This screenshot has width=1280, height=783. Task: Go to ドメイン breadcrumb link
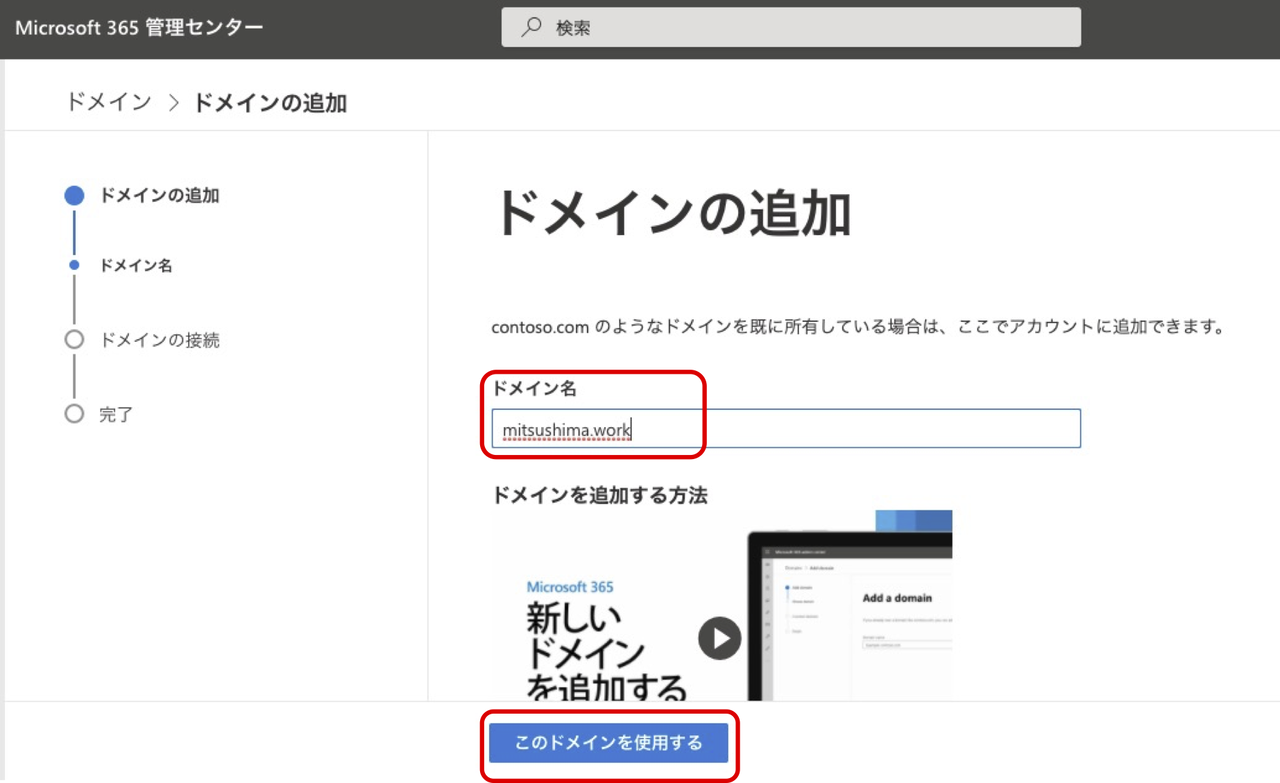(x=108, y=101)
